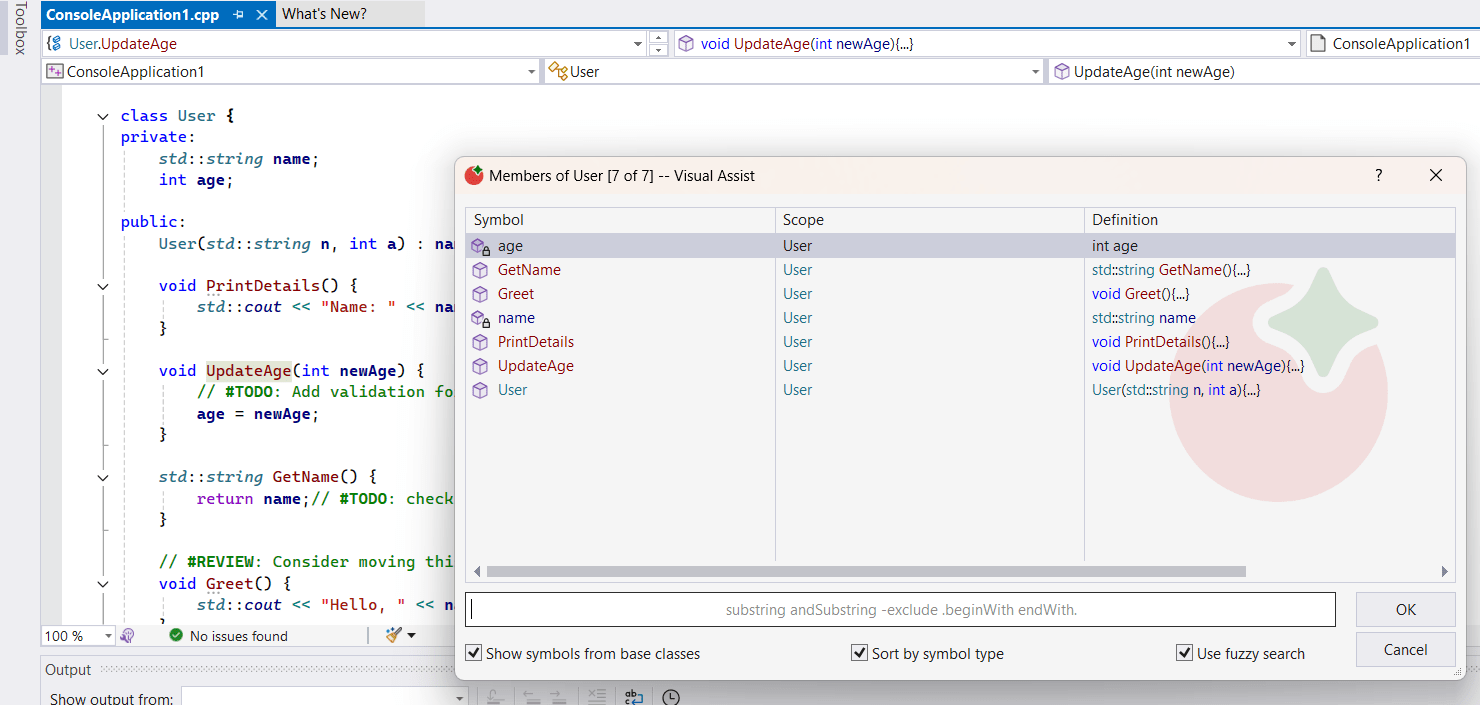The width and height of the screenshot is (1480, 705).
Task: Disable Use fuzzy search checkbox
Action: [x=1184, y=653]
